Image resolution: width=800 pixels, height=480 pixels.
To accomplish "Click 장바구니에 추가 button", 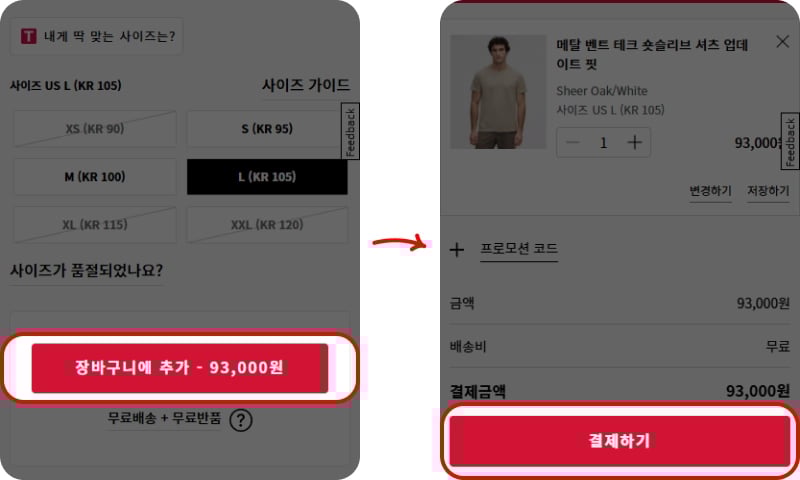I will [x=180, y=367].
